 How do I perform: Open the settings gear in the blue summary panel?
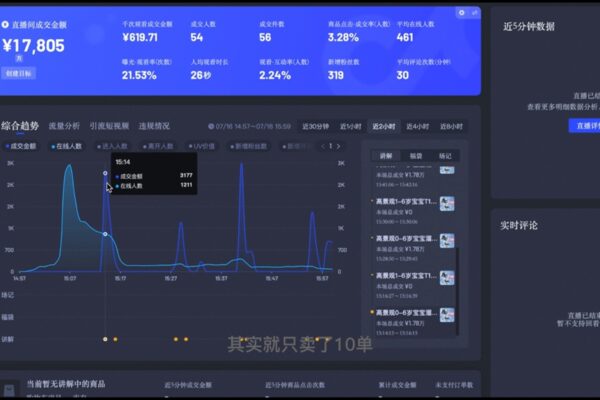[x=461, y=13]
